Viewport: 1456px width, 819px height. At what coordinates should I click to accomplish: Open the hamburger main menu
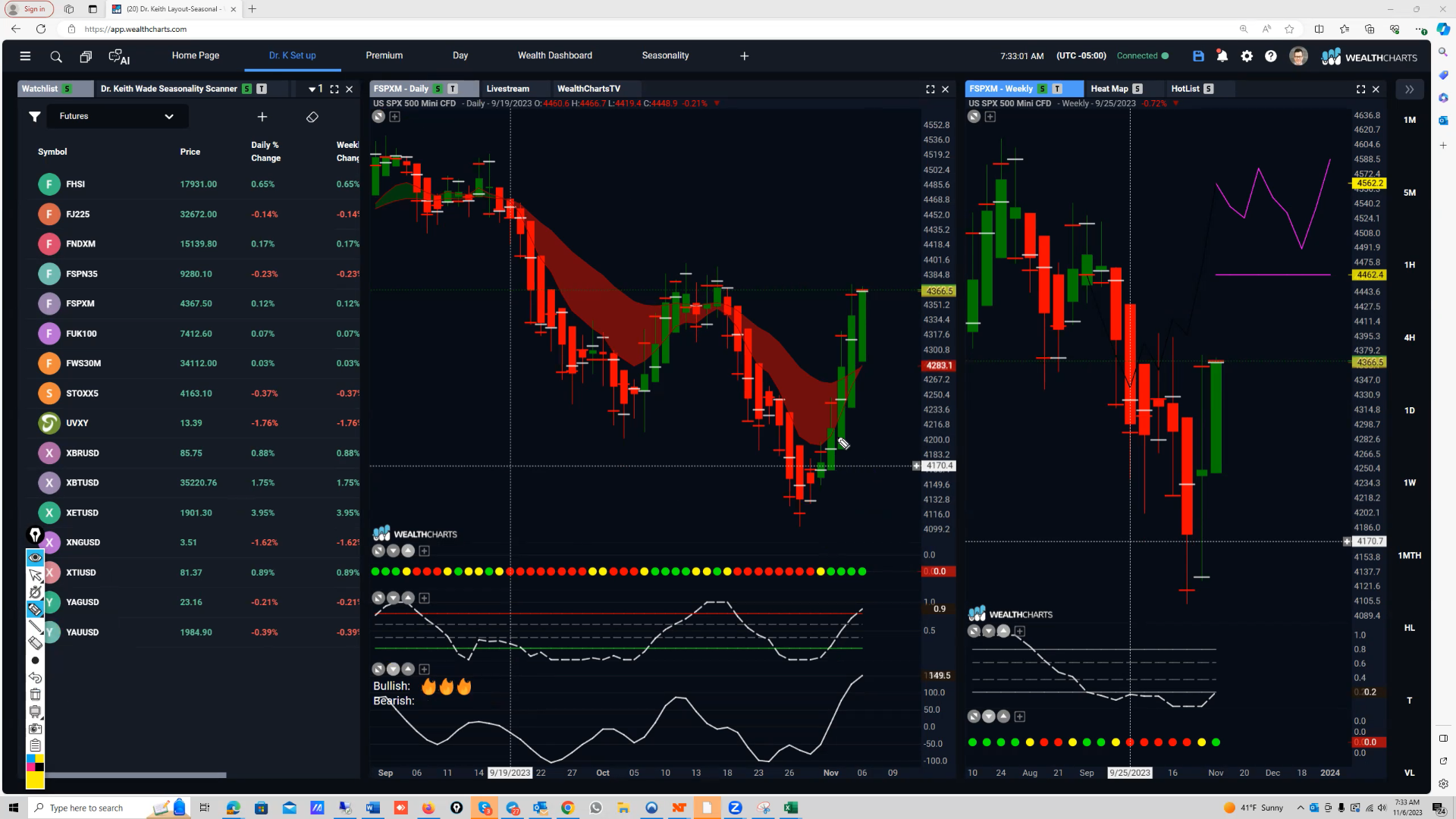(25, 56)
